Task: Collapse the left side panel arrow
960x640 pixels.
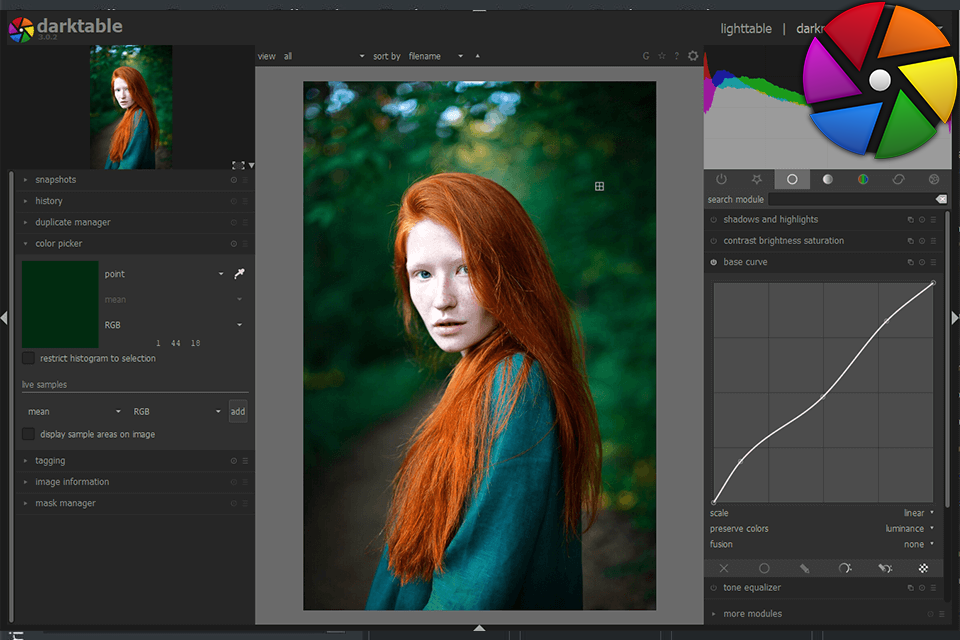Action: [4, 318]
